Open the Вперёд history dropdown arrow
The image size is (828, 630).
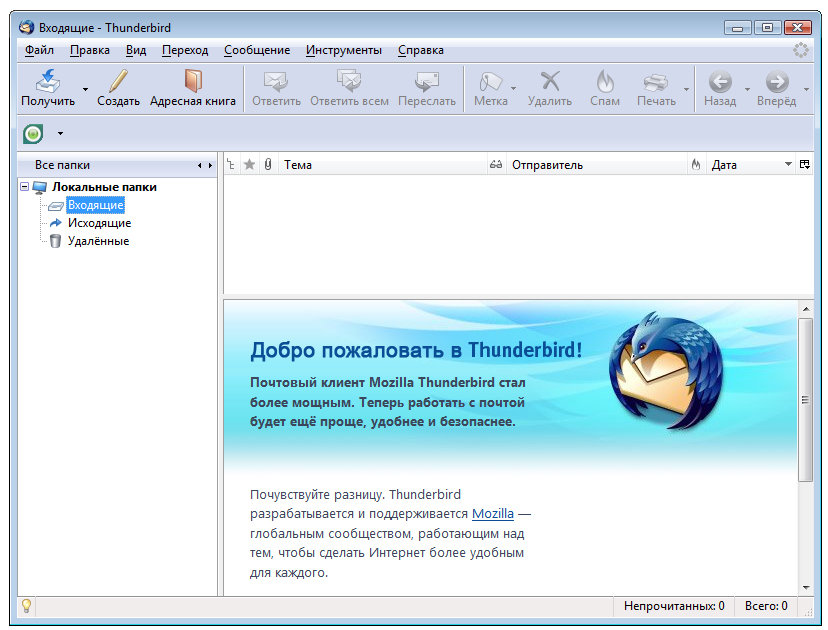[806, 89]
